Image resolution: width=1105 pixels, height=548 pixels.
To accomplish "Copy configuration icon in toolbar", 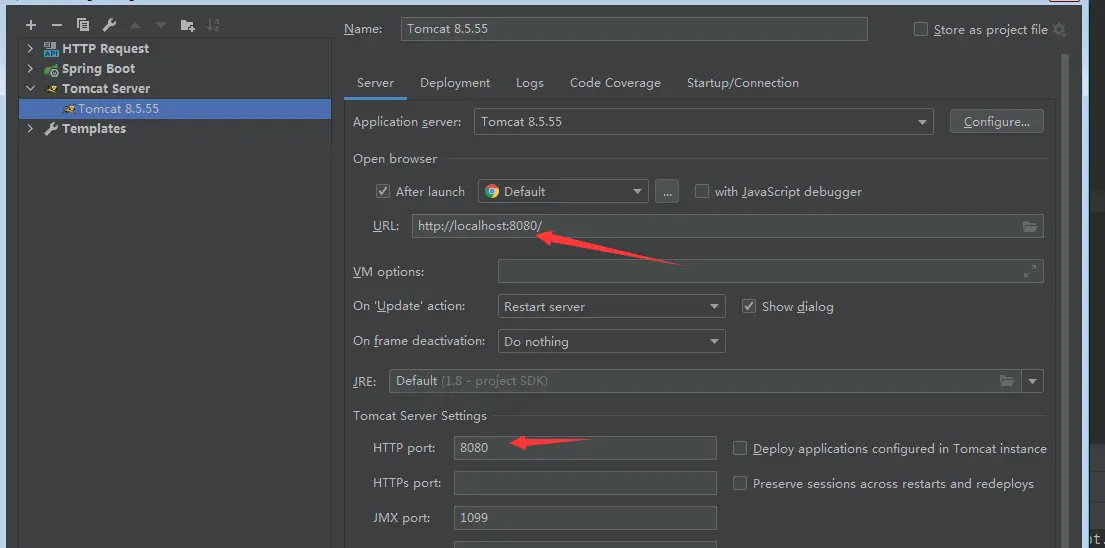I will point(83,25).
